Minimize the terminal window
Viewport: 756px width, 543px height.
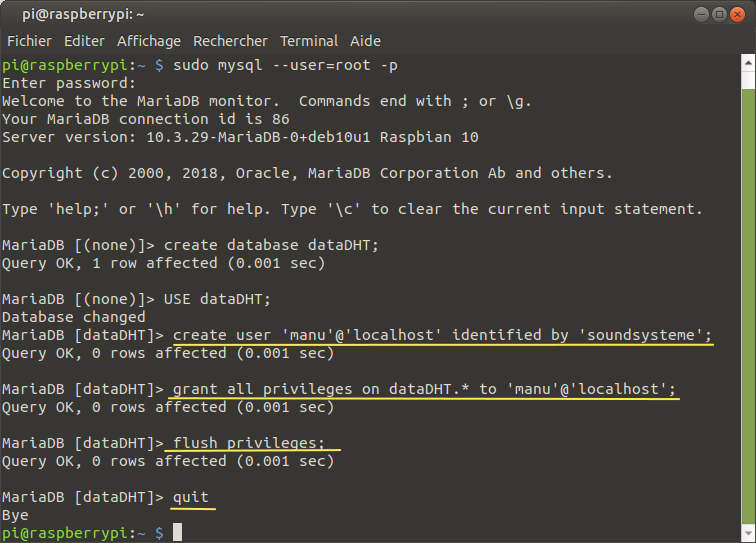pos(702,14)
